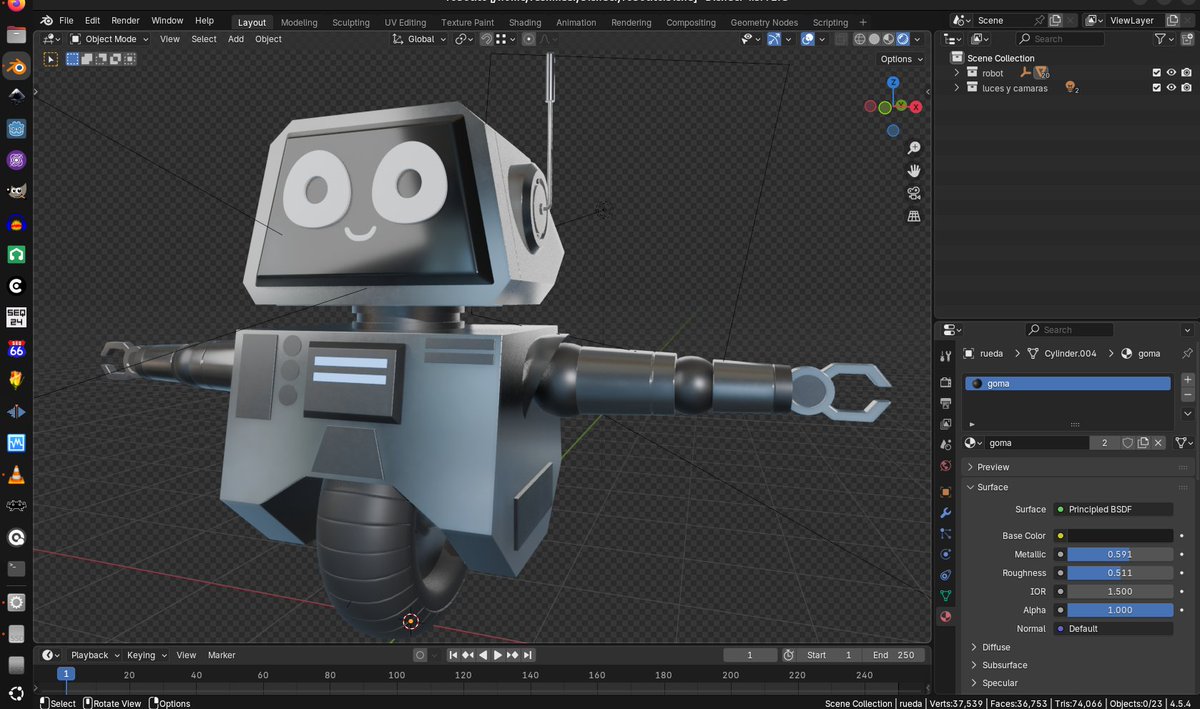The height and width of the screenshot is (709, 1200).
Task: Select wireframe viewport shading
Action: [x=858, y=39]
